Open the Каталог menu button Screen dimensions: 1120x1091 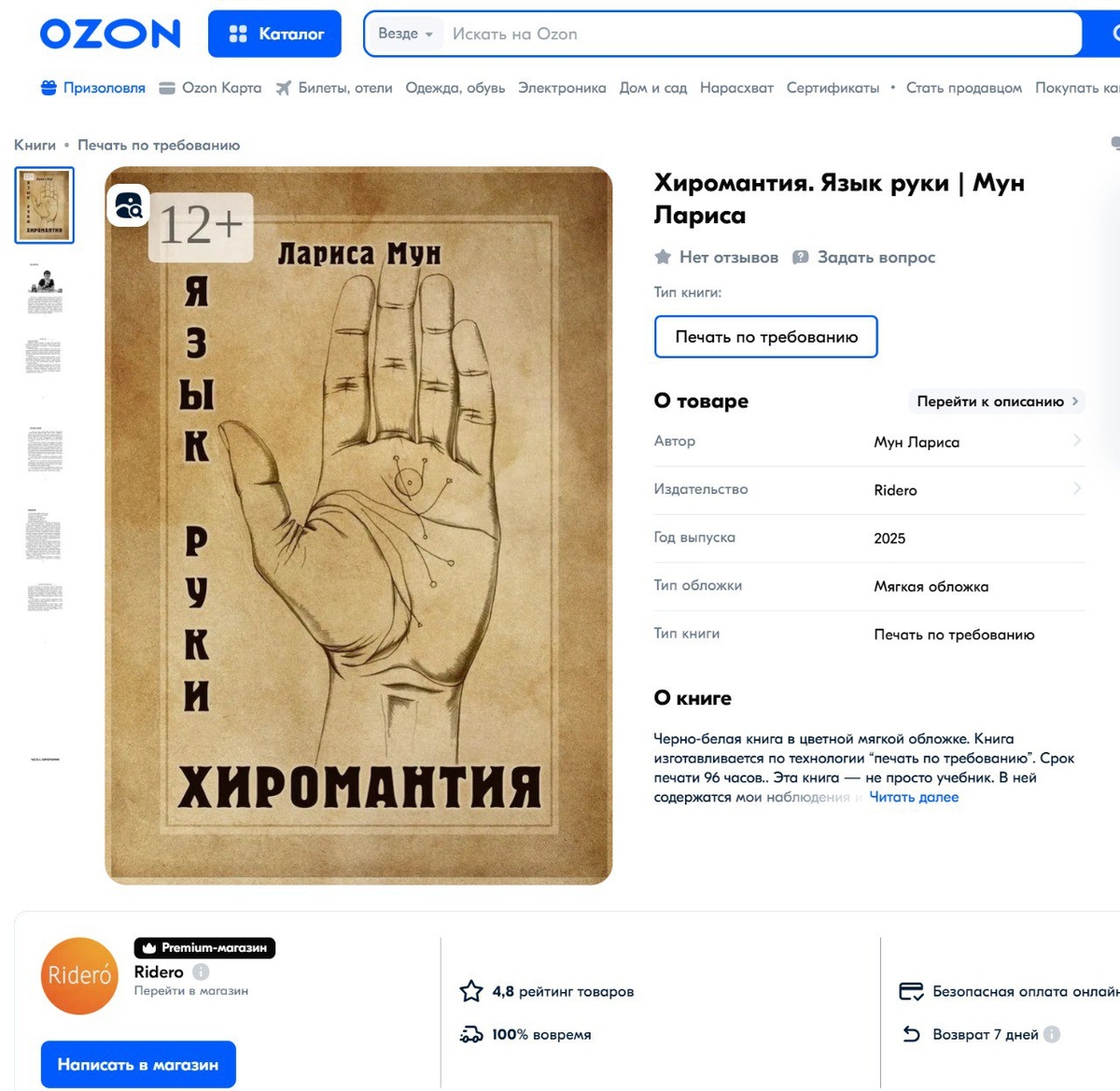click(274, 34)
